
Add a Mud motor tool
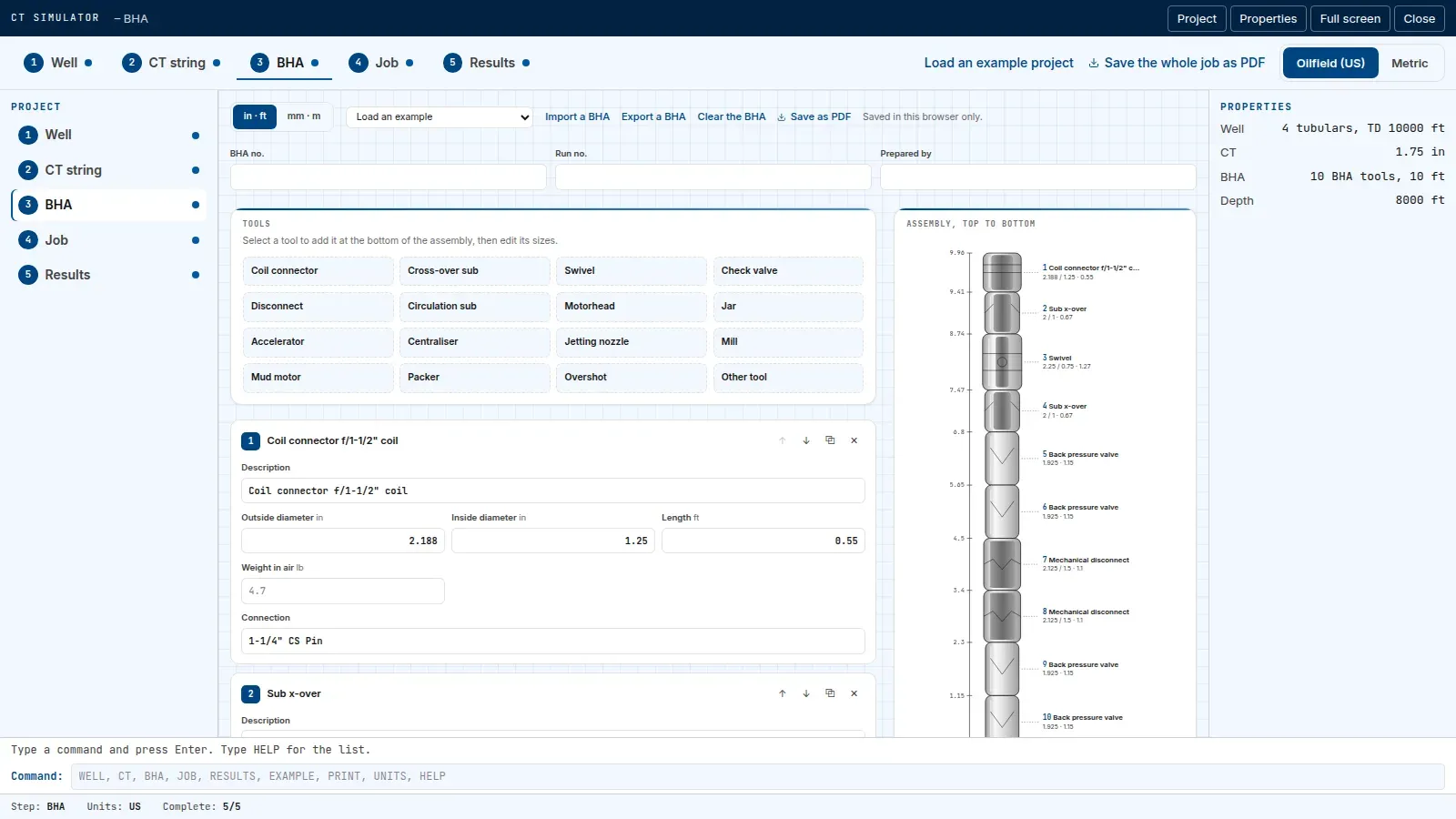point(318,378)
